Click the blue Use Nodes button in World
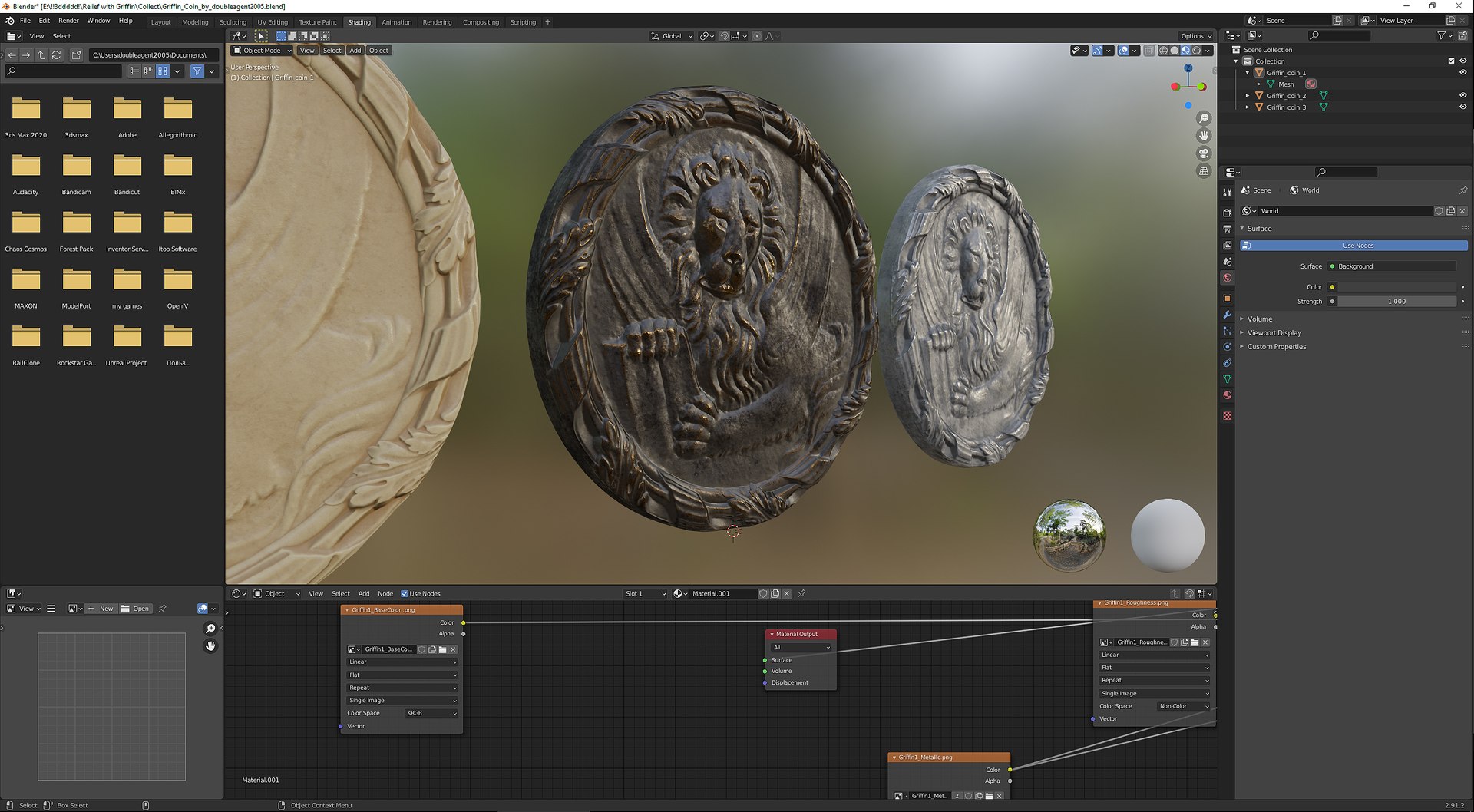 click(1354, 246)
